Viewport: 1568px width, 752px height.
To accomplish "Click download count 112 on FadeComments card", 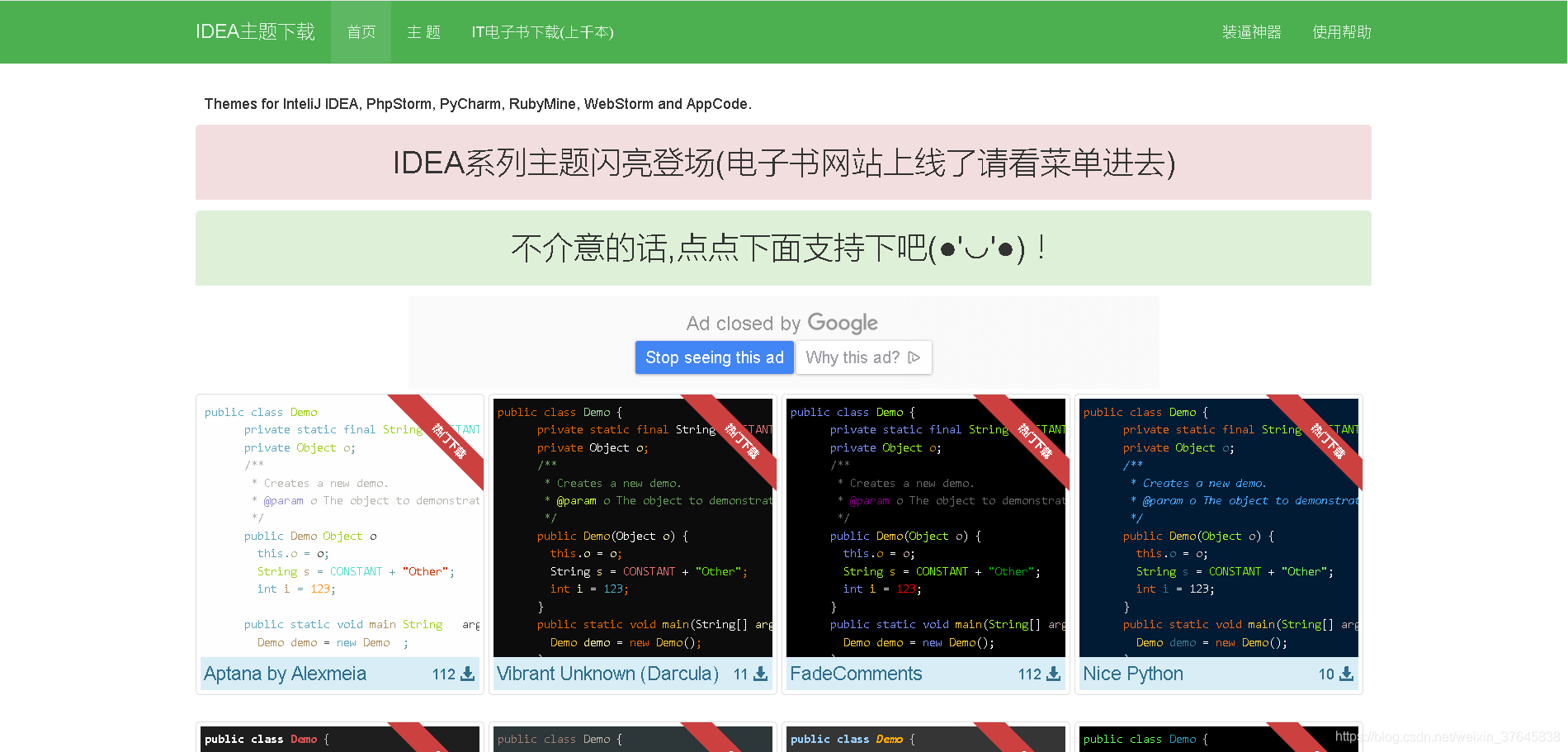I will (x=1030, y=674).
